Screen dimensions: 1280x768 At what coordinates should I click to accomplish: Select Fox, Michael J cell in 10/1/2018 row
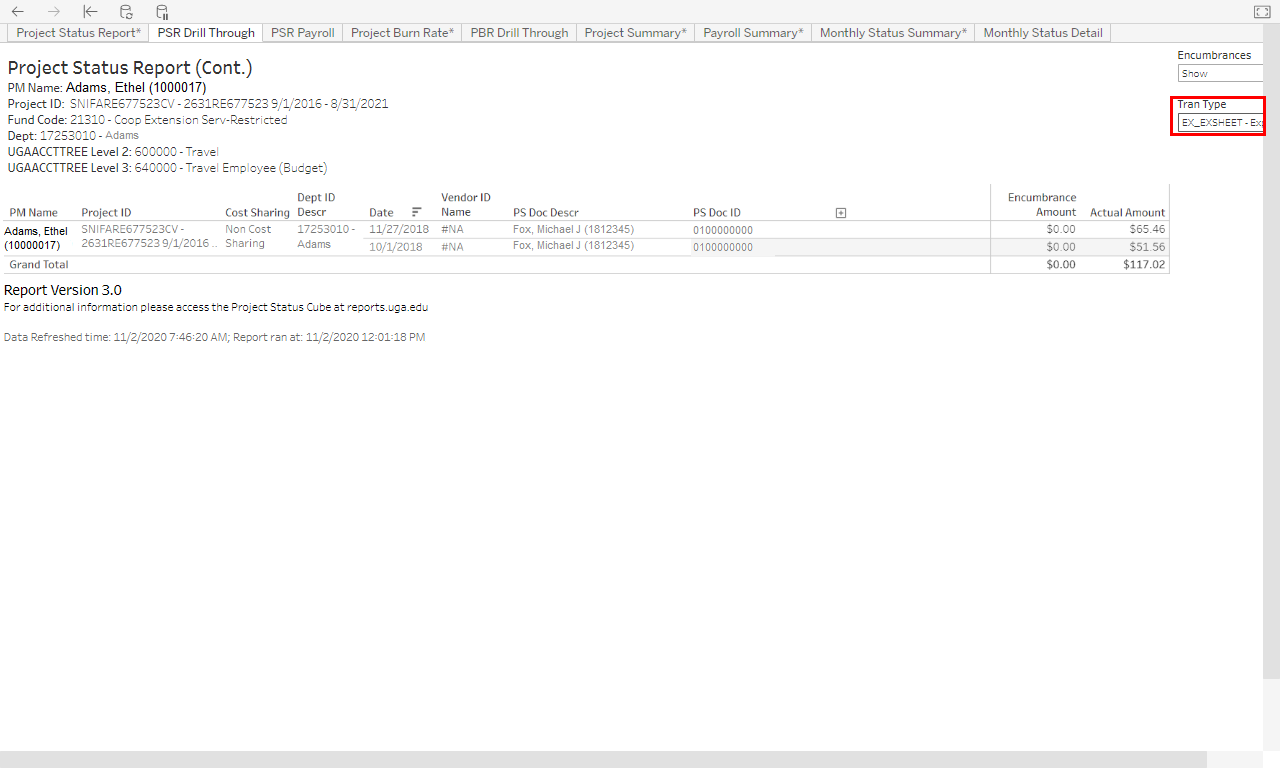pyautogui.click(x=573, y=246)
